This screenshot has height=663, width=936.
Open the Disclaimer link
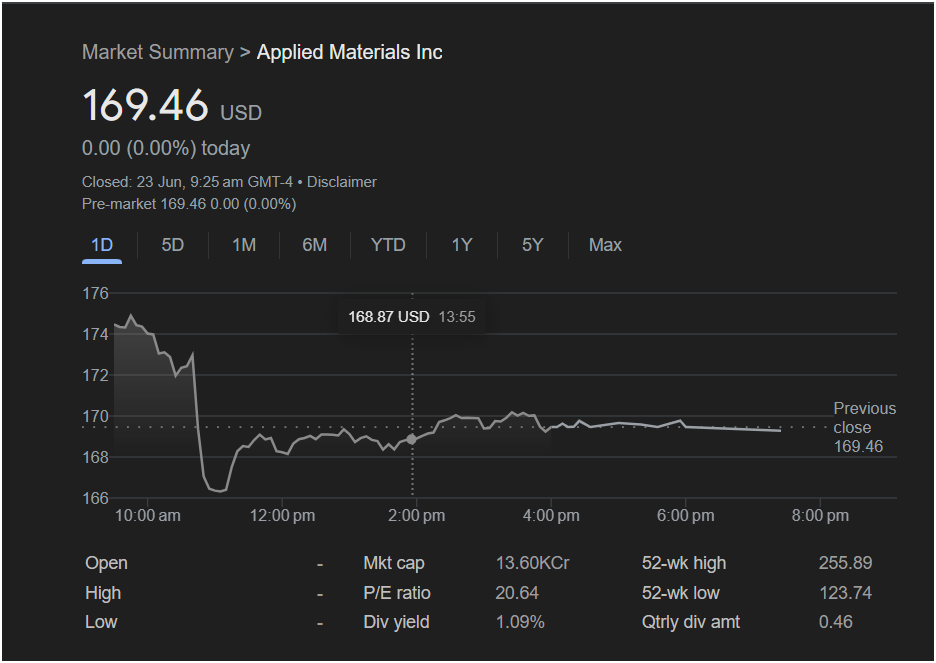[x=341, y=182]
